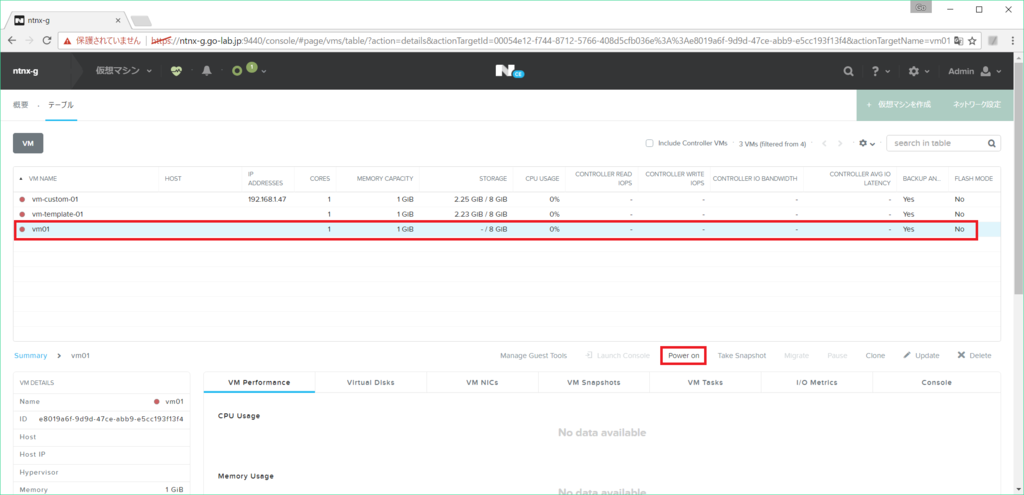Click Clone action

pyautogui.click(x=875, y=356)
